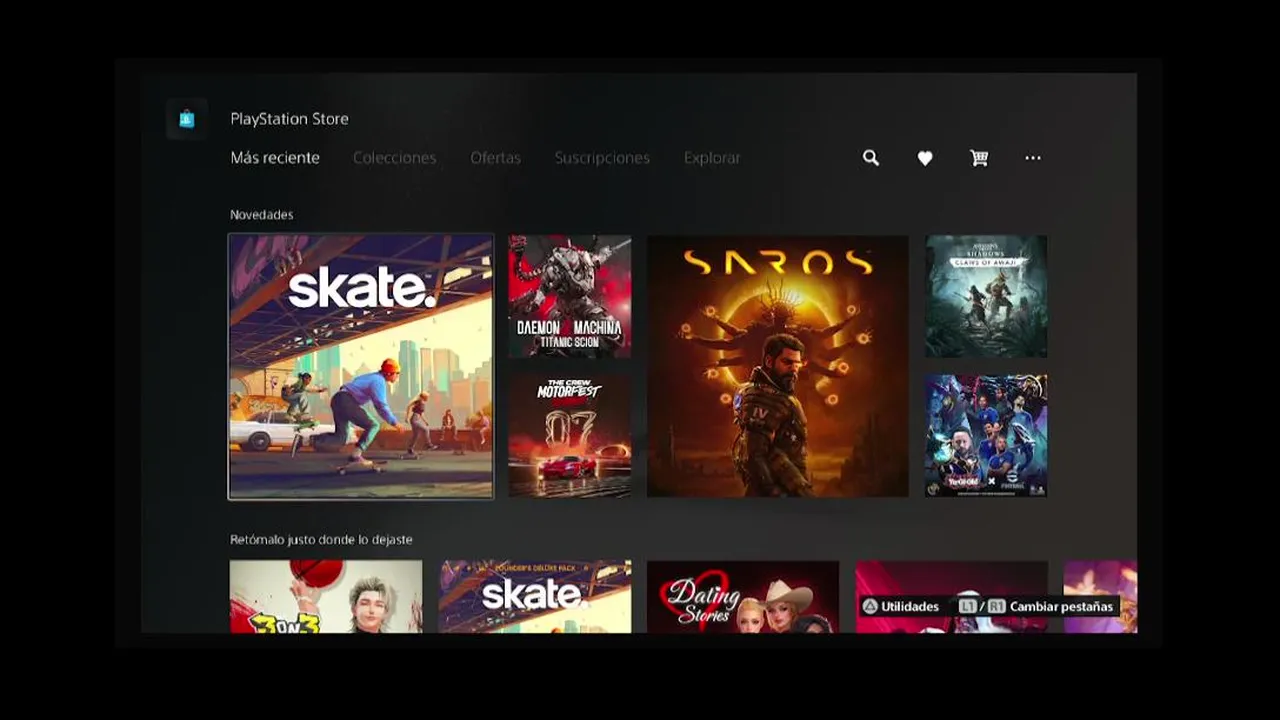Open the wishlist heart icon
This screenshot has height=720, width=1280.
pos(925,158)
